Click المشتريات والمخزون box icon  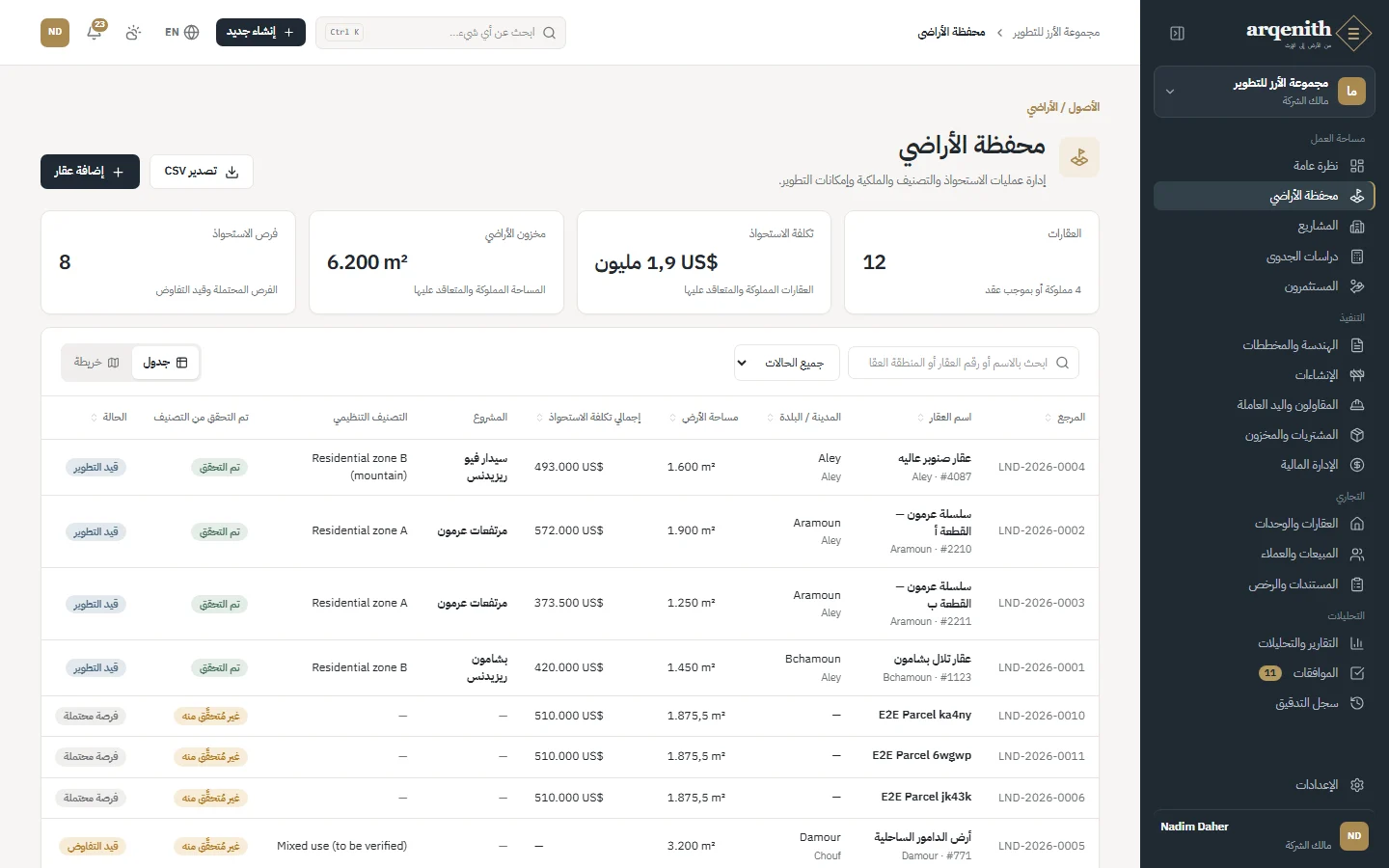pyautogui.click(x=1357, y=435)
